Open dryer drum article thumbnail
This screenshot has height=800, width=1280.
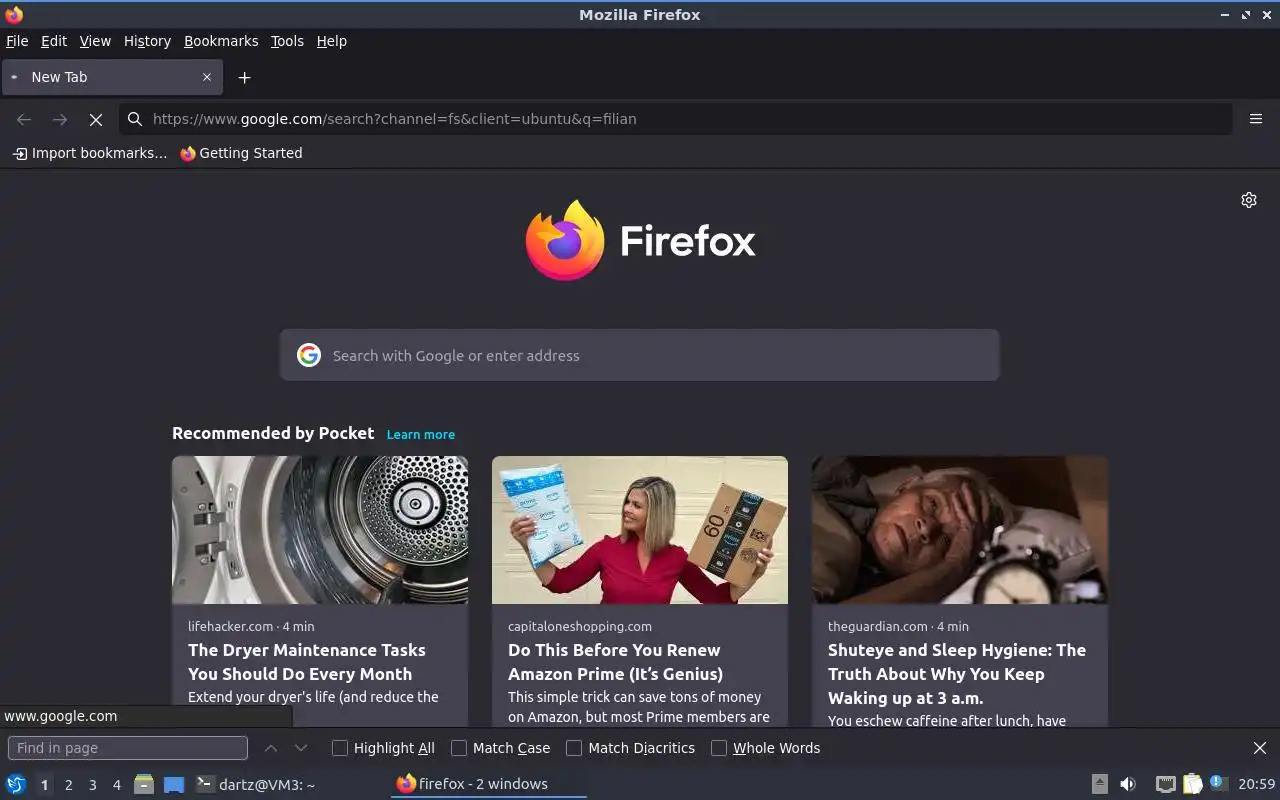[320, 530]
